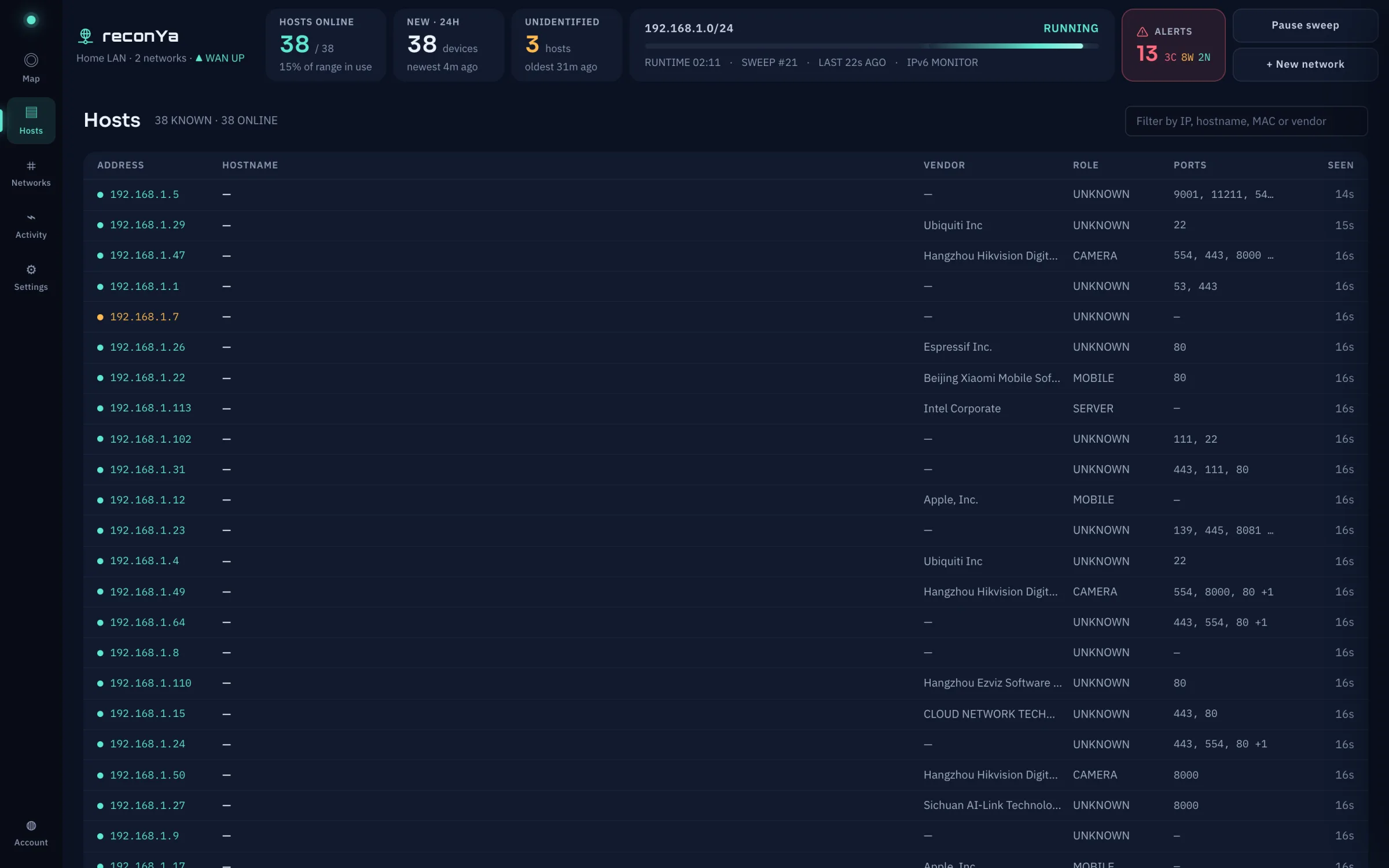Click Sichuan AI-Link Technolo vendor cell
The width and height of the screenshot is (1389, 868).
992,806
